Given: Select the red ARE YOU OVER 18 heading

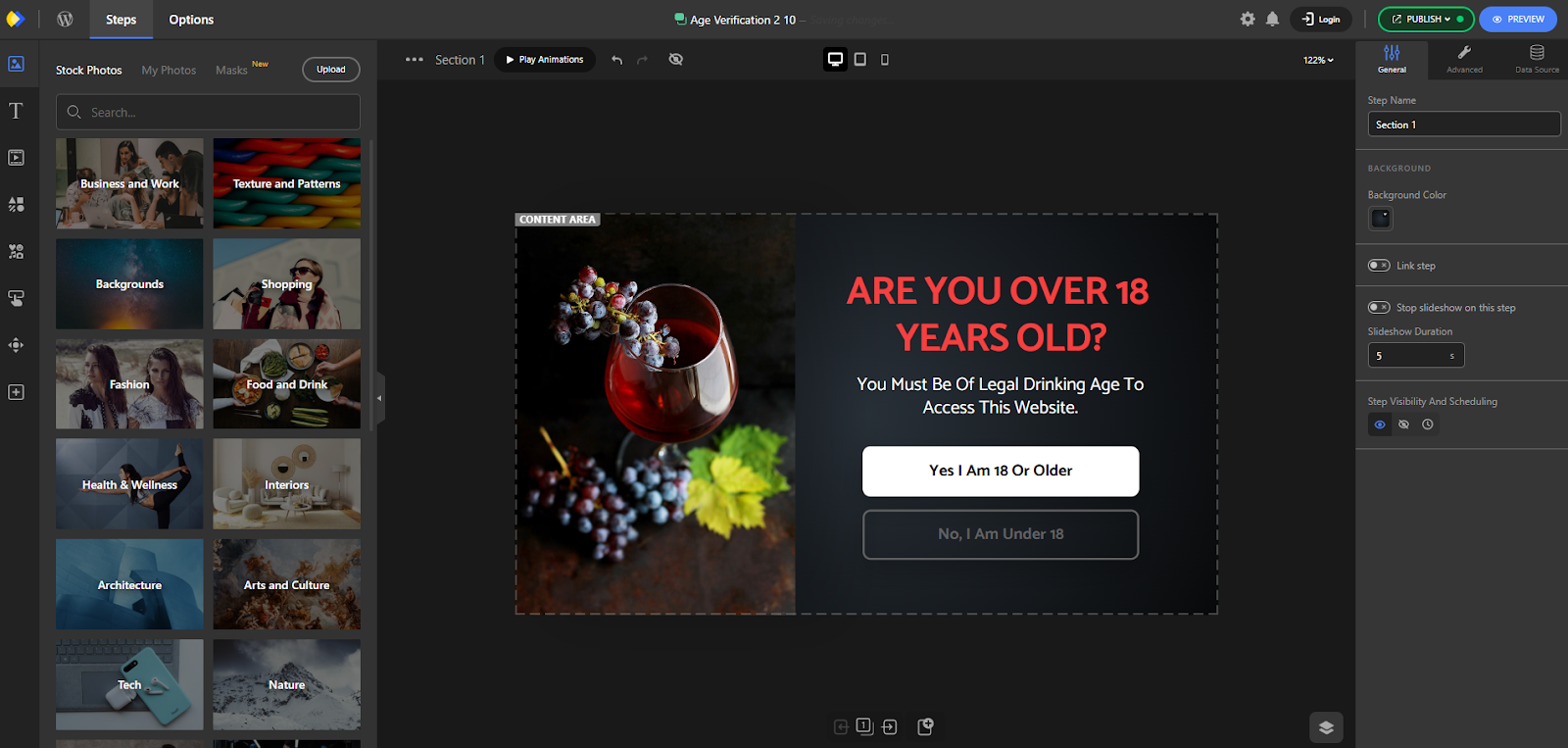Looking at the screenshot, I should 999,314.
